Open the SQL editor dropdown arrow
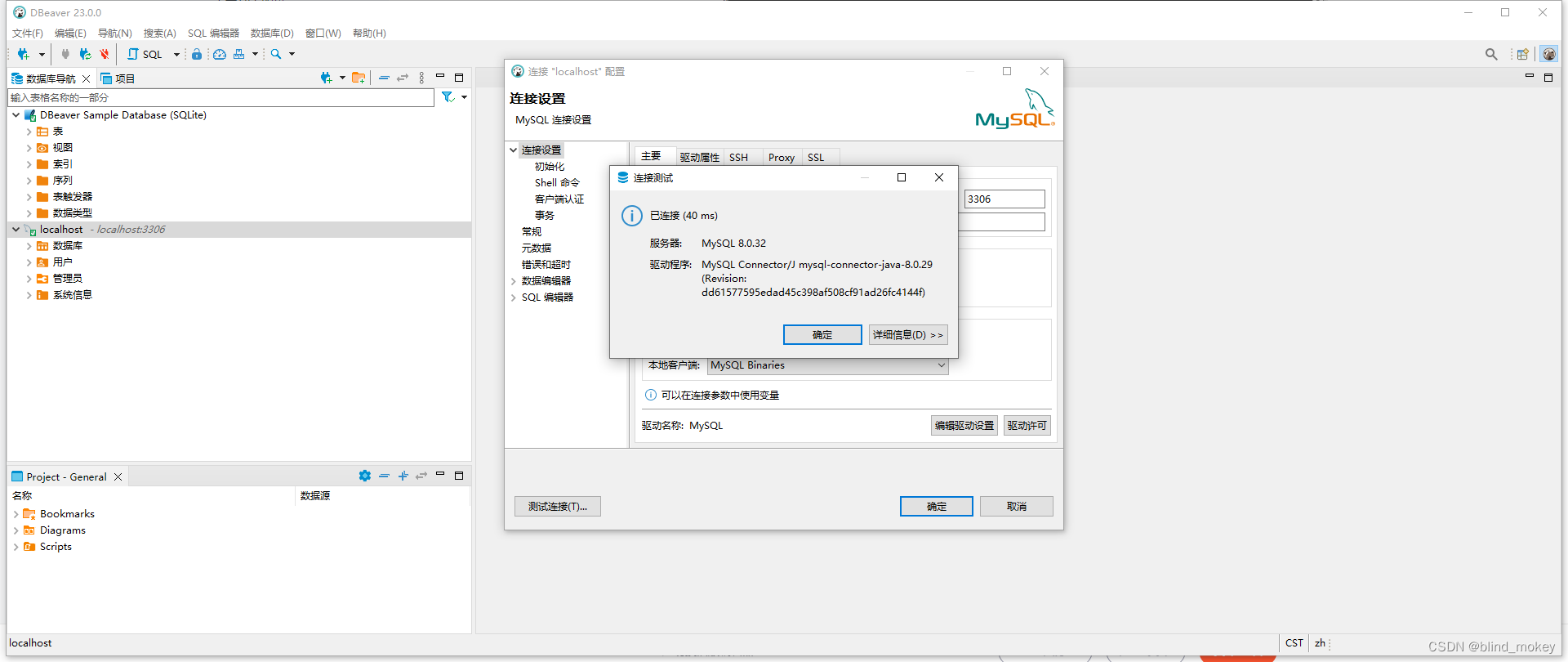 tap(176, 54)
